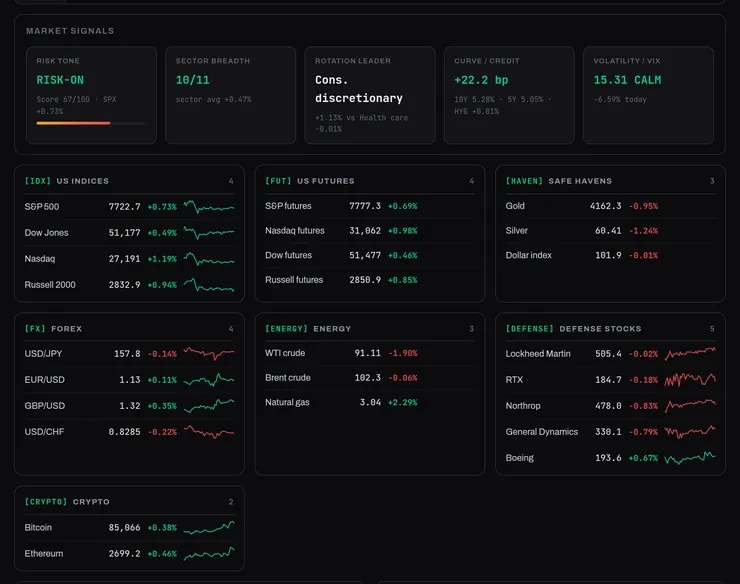
Task: View the USD/CHF sparkline
Action: click(x=209, y=432)
